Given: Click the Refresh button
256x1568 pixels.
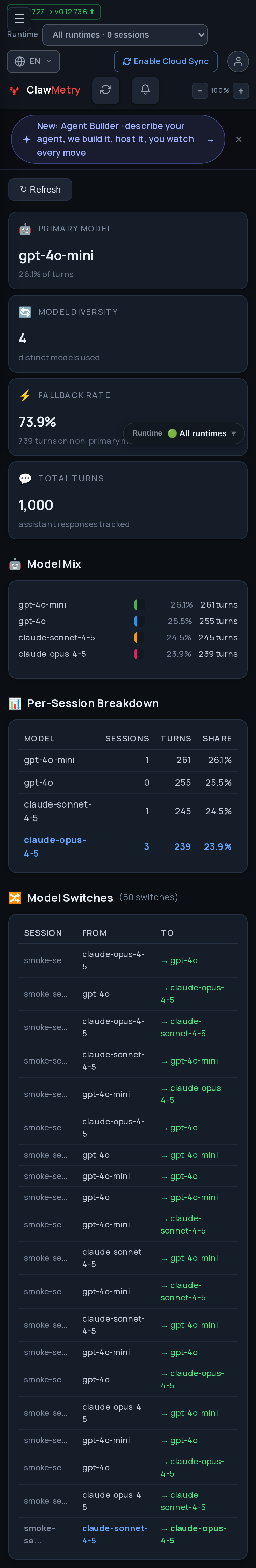Looking at the screenshot, I should [x=40, y=189].
